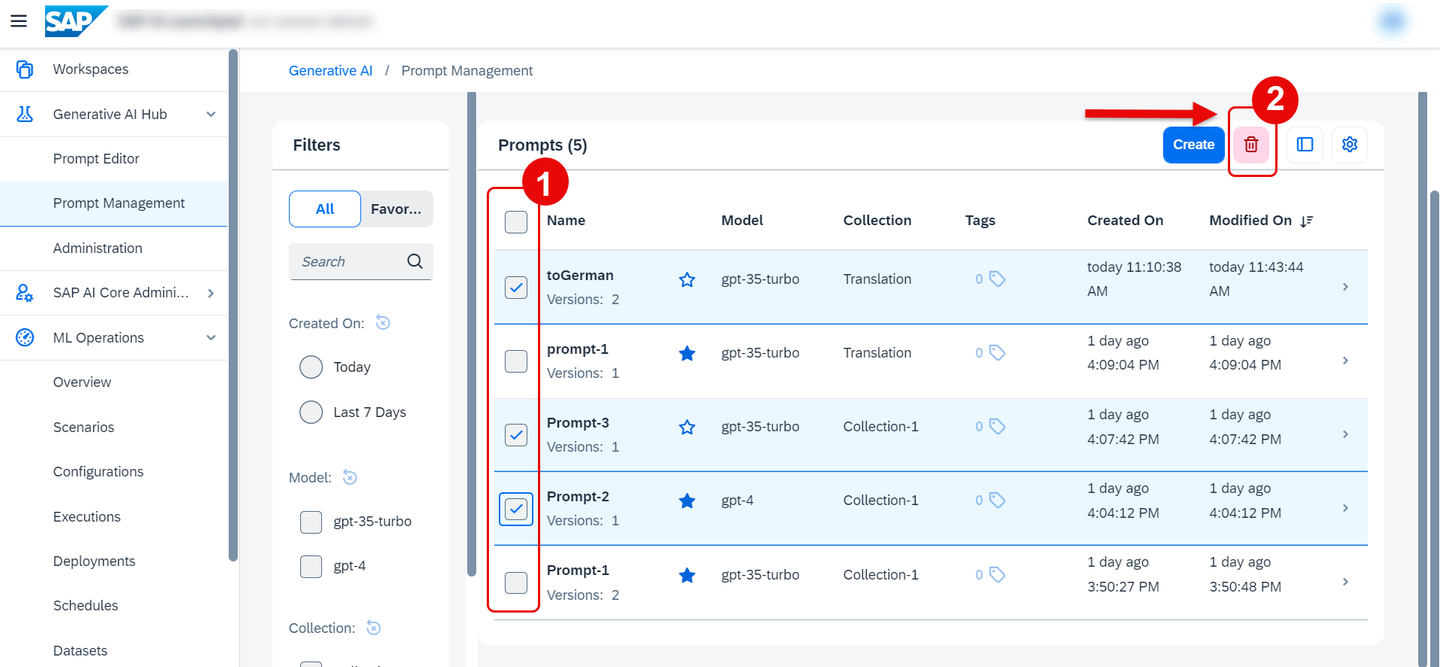
Task: Click the Generative AI Hub flask icon
Action: point(25,114)
